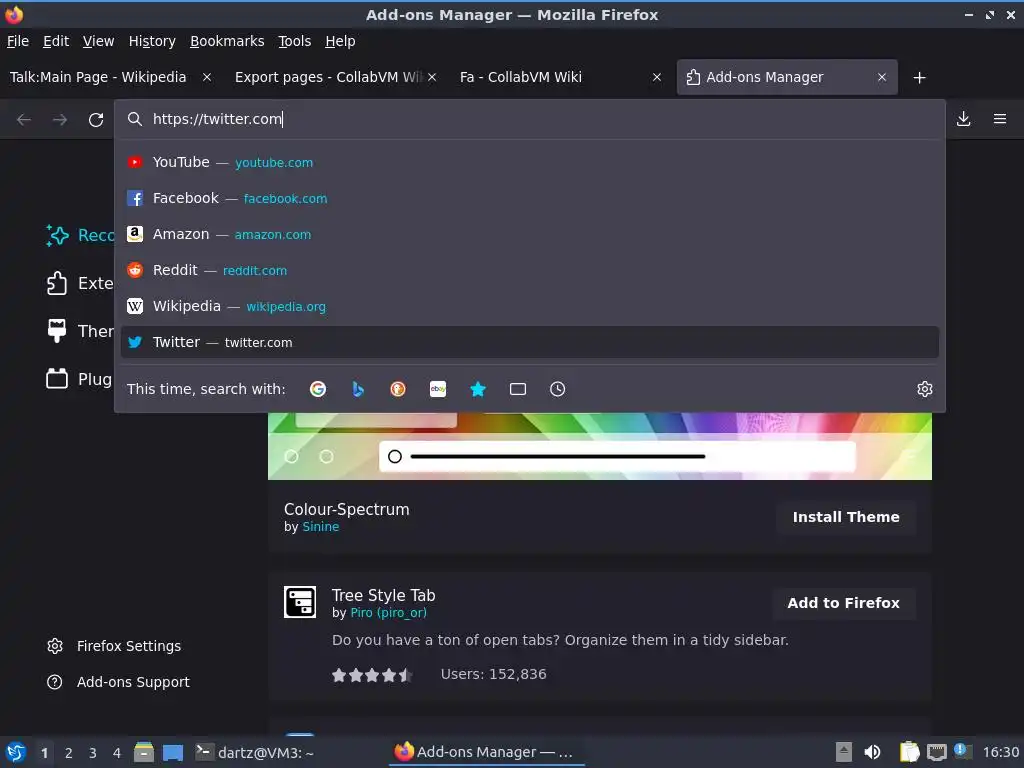Click the network tray icon
Viewport: 1024px width, 768px height.
[936, 752]
